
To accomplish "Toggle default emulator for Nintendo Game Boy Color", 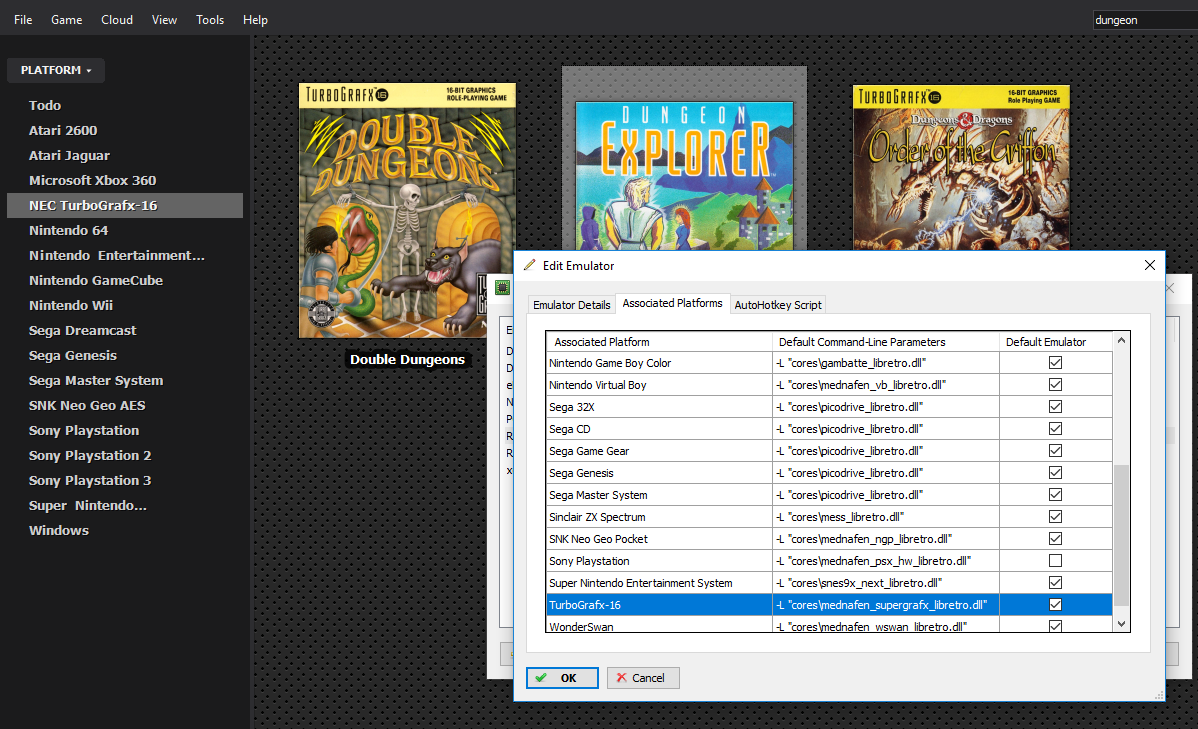I will [x=1055, y=362].
